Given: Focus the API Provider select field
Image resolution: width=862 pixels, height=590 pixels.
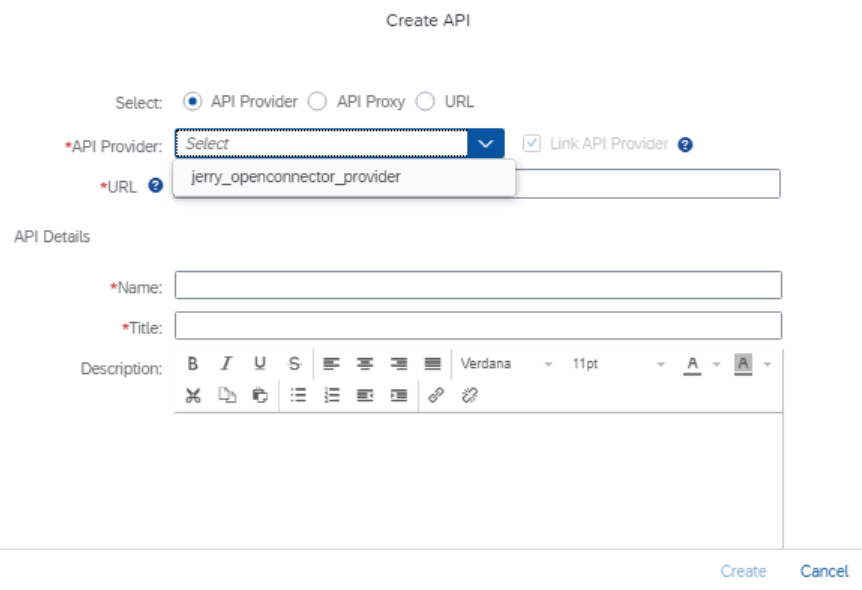Looking at the screenshot, I should pos(322,144).
